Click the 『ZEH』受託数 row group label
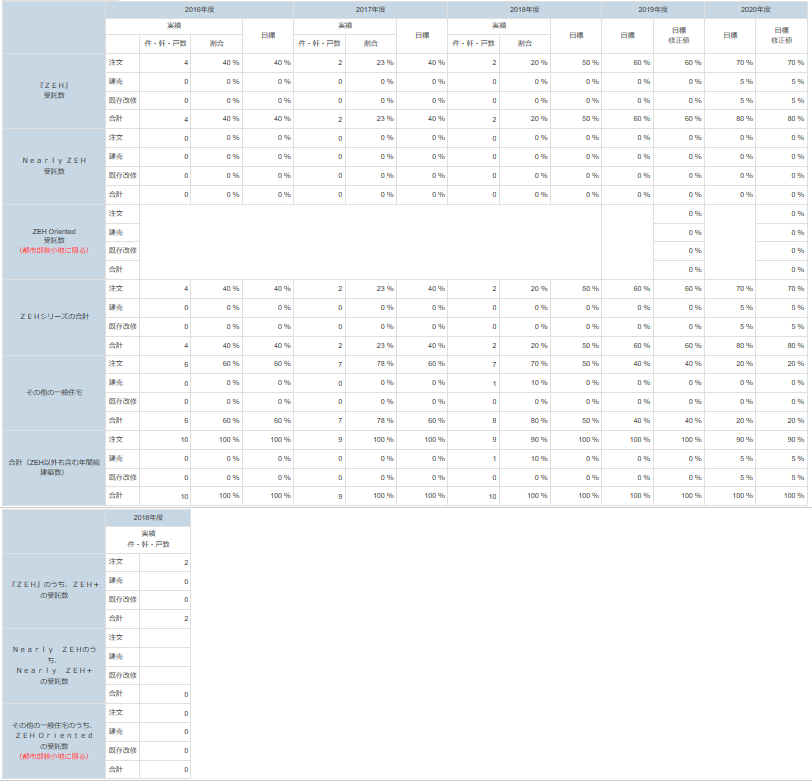The image size is (812, 781). [x=54, y=91]
